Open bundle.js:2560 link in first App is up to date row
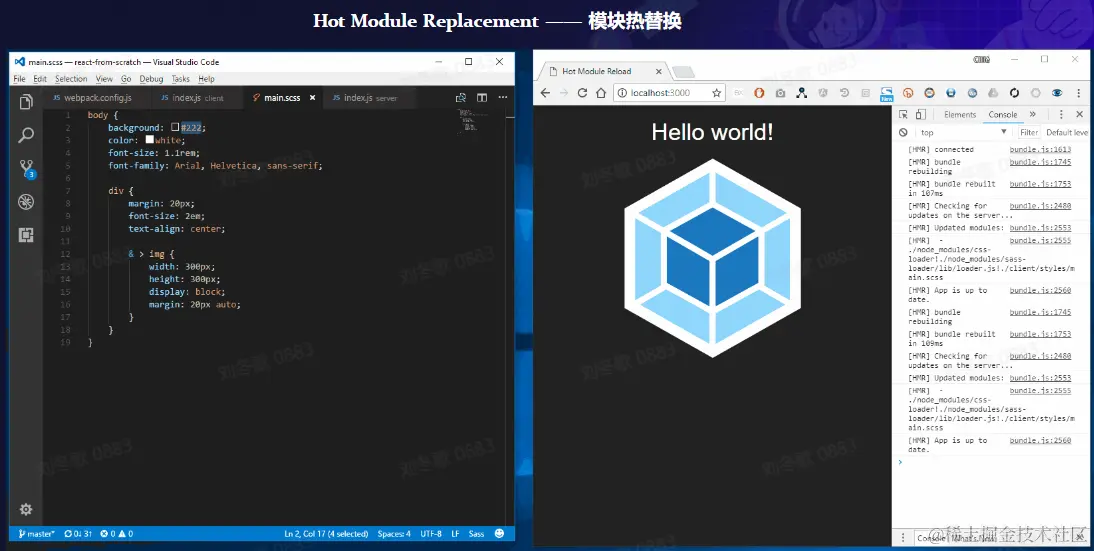Viewport: 1094px width, 551px height. point(1040,290)
